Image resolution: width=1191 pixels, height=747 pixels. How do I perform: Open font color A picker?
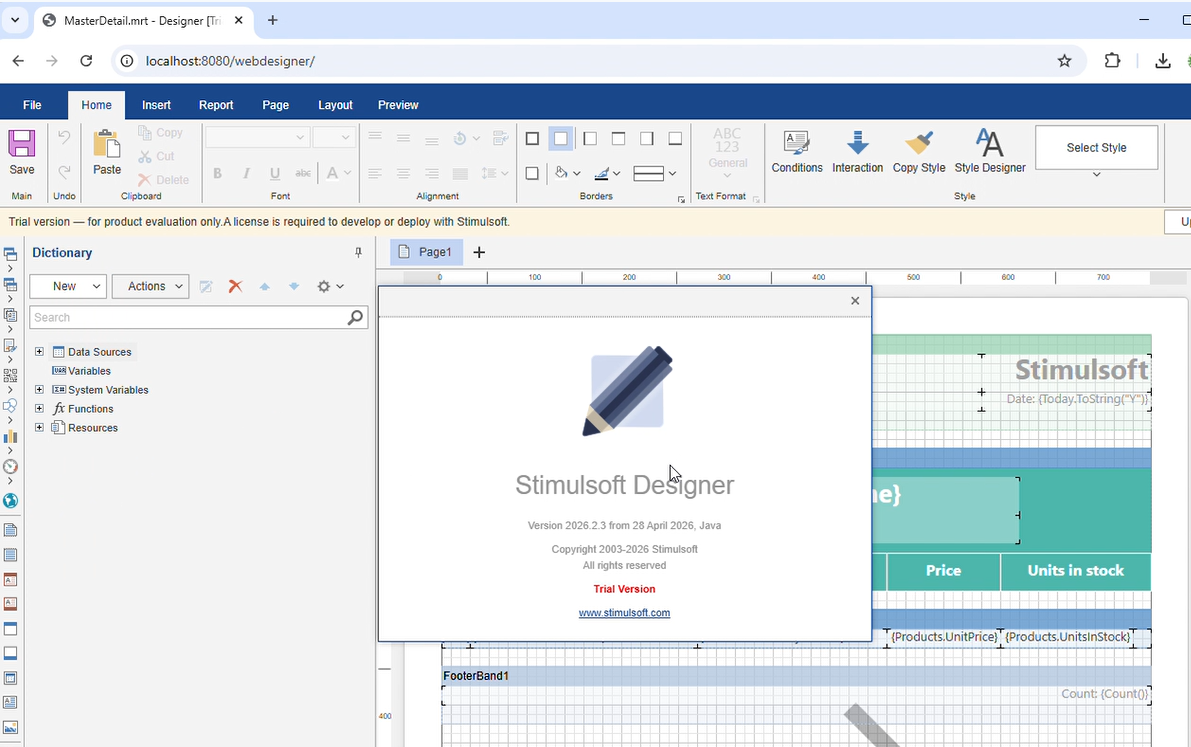[x=339, y=173]
